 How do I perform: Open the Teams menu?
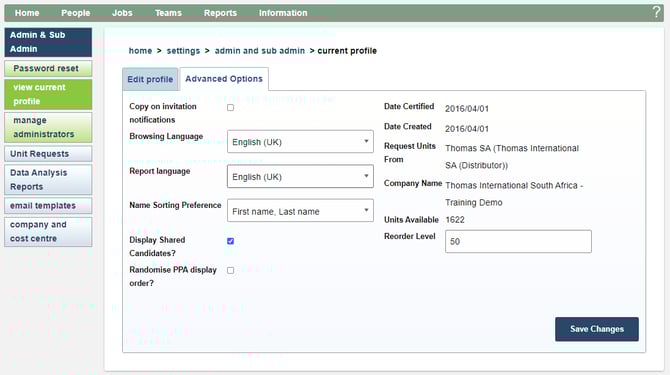point(168,13)
